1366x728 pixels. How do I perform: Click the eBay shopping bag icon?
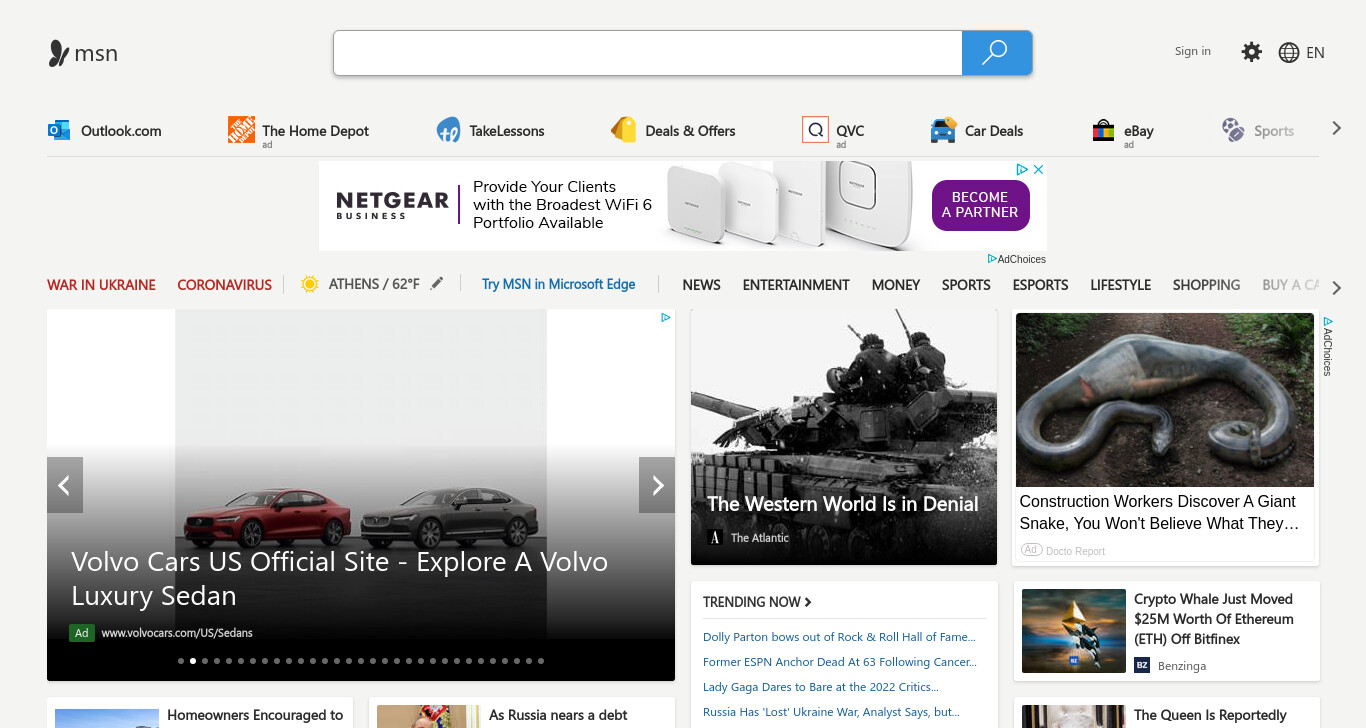pos(1103,130)
